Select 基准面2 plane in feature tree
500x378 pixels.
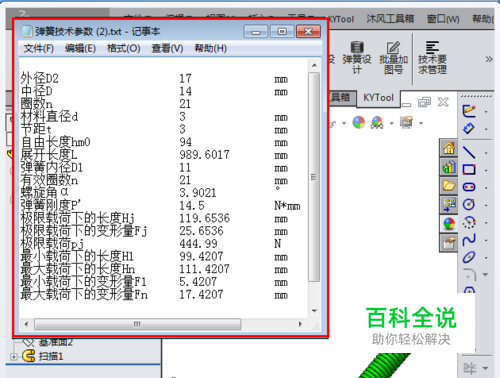click(x=56, y=342)
